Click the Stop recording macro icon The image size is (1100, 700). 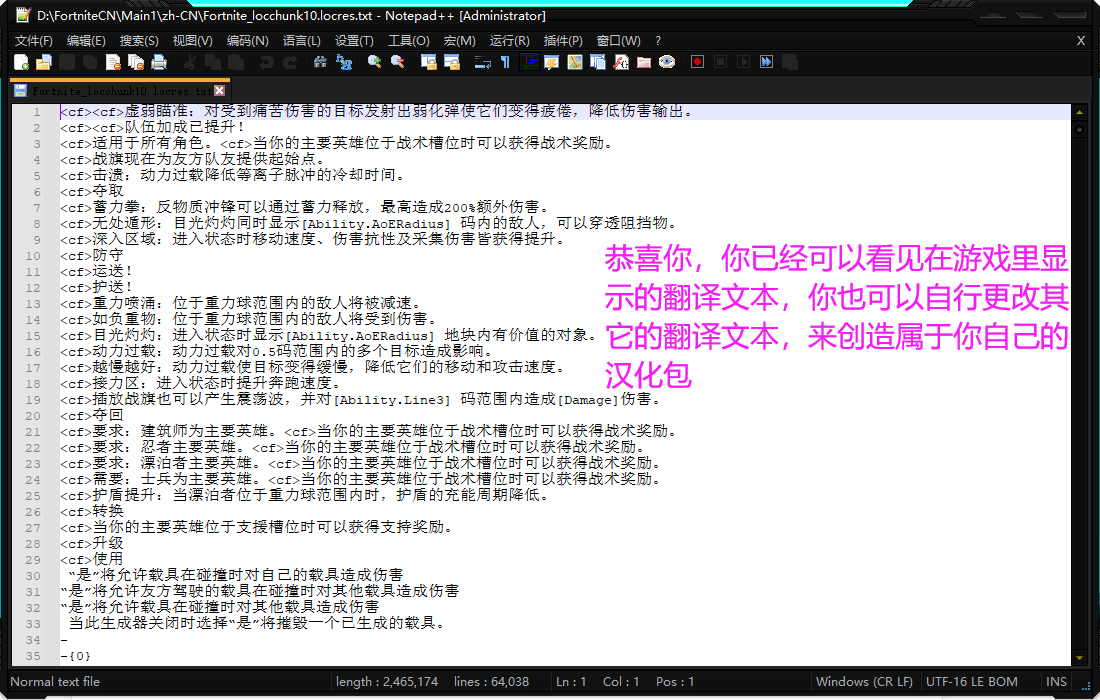[x=720, y=62]
